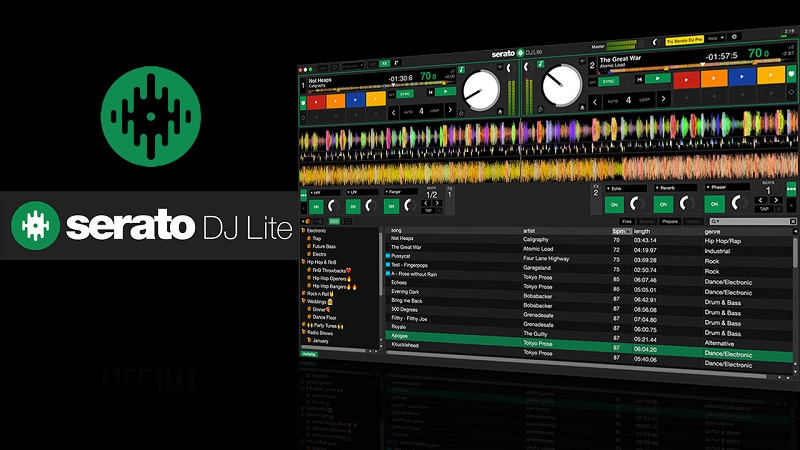Adjust the Phaser effect depth knob
The image size is (800, 450).
(x=738, y=203)
